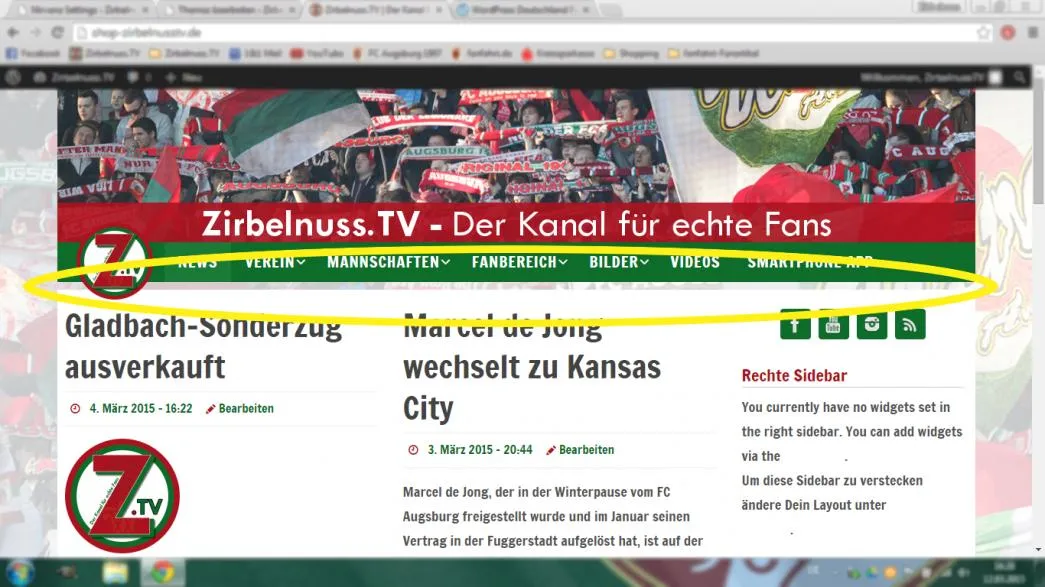
Task: Open Chrome from the Windows taskbar
Action: (163, 572)
